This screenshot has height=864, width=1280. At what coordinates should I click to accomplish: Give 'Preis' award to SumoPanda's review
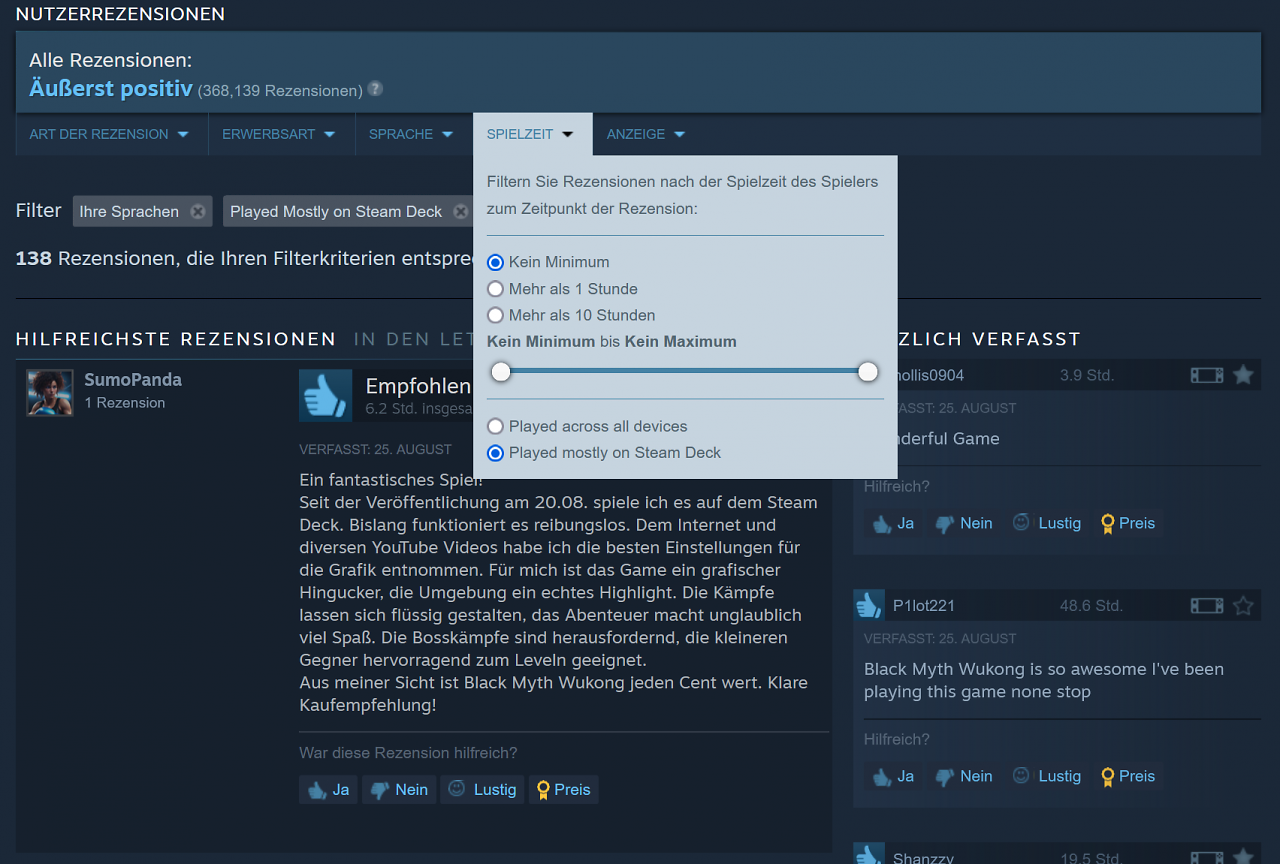(564, 789)
